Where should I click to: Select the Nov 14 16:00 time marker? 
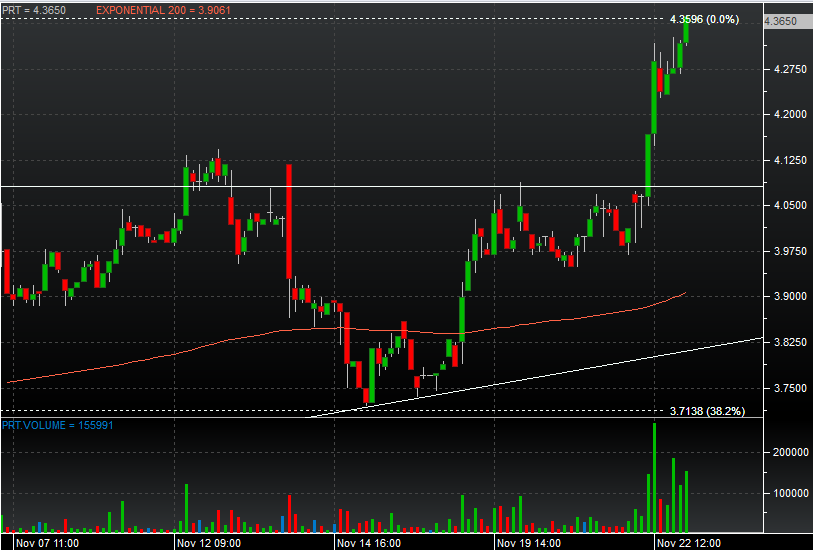(369, 542)
